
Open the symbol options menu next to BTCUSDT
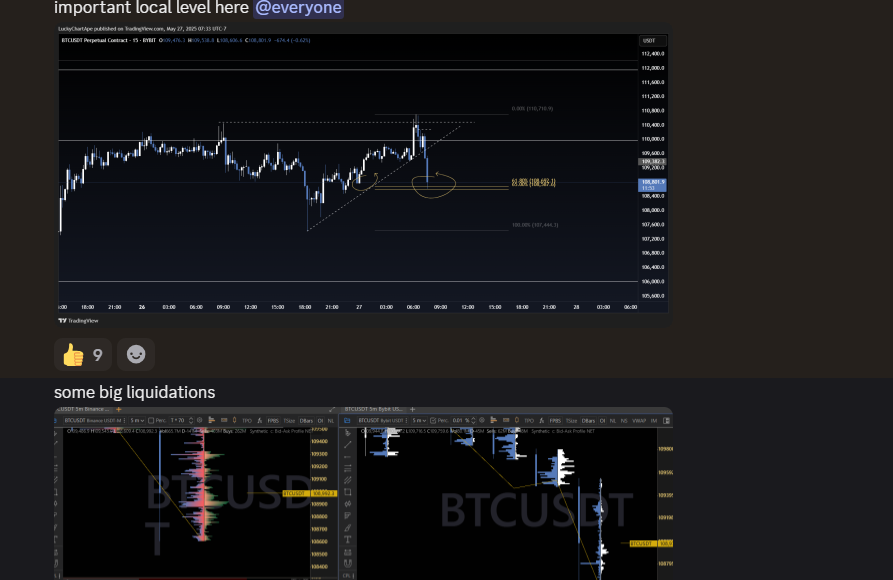tap(125, 421)
